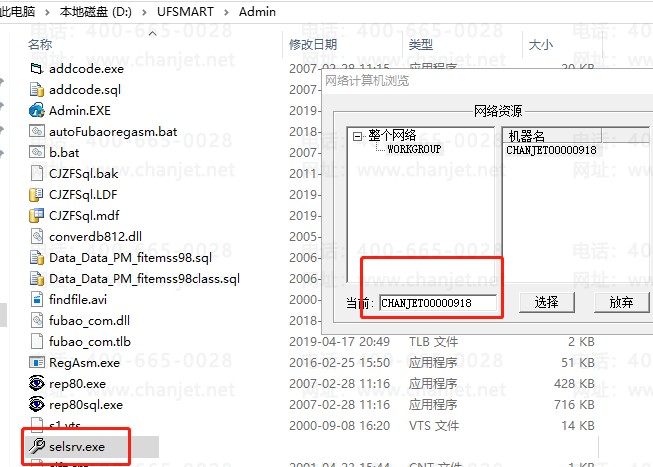Collapse the 整个网络 tree node
Viewport: 653px width, 467px height.
point(357,136)
